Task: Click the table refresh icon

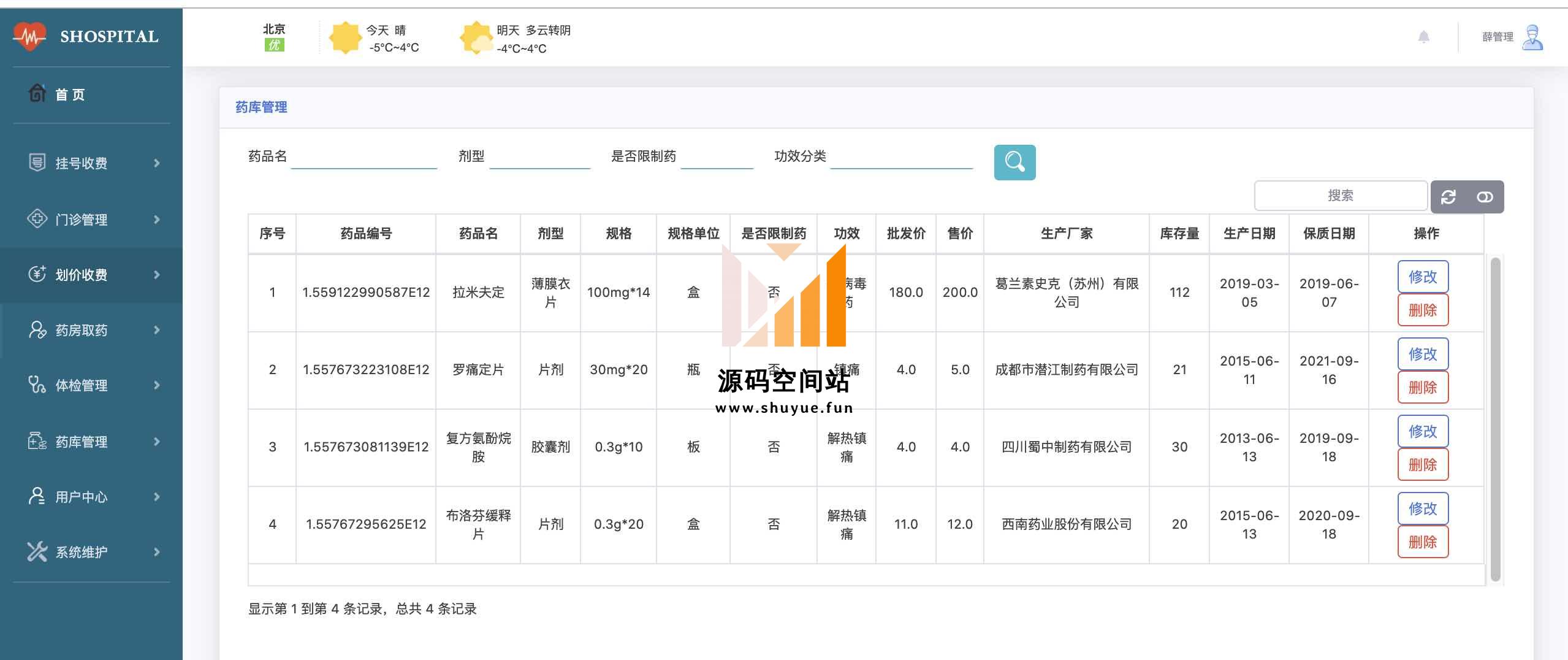Action: pyautogui.click(x=1448, y=197)
